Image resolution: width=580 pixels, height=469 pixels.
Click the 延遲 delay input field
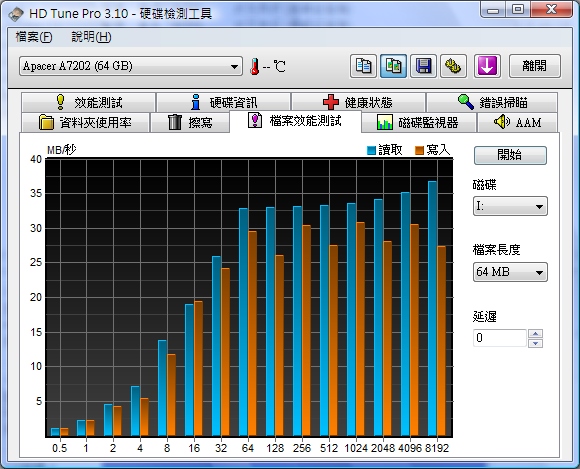(x=500, y=338)
